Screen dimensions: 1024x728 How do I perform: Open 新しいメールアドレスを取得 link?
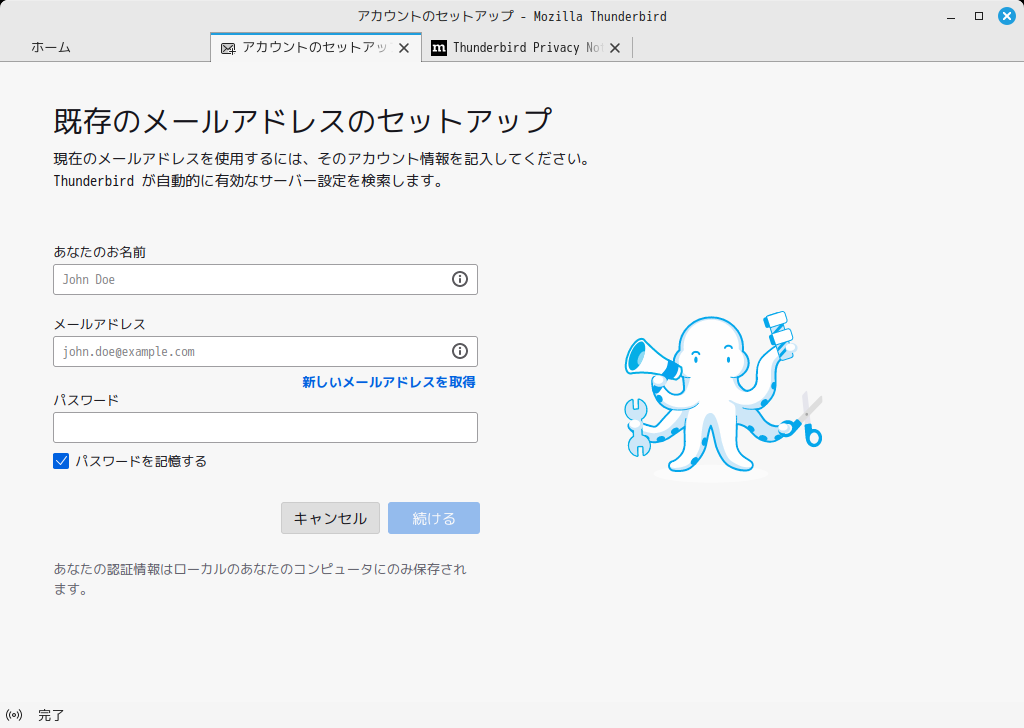click(x=389, y=382)
